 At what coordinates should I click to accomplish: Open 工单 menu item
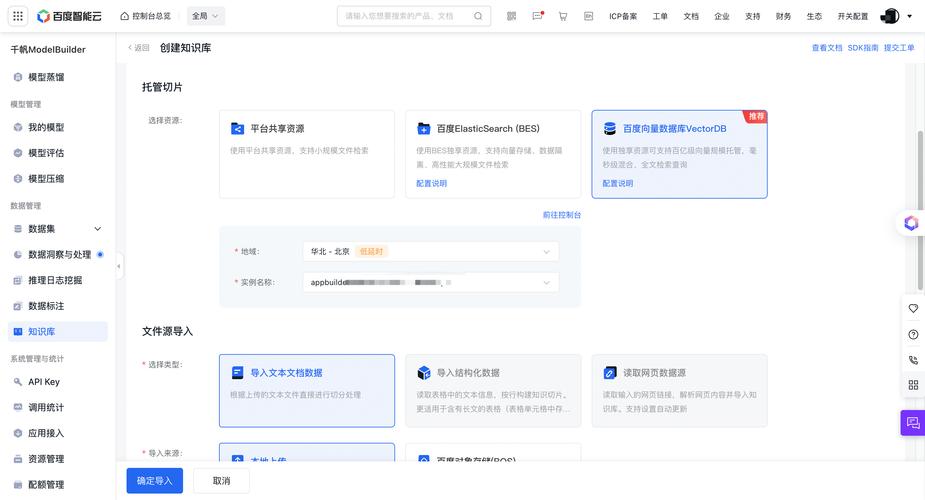coord(660,17)
